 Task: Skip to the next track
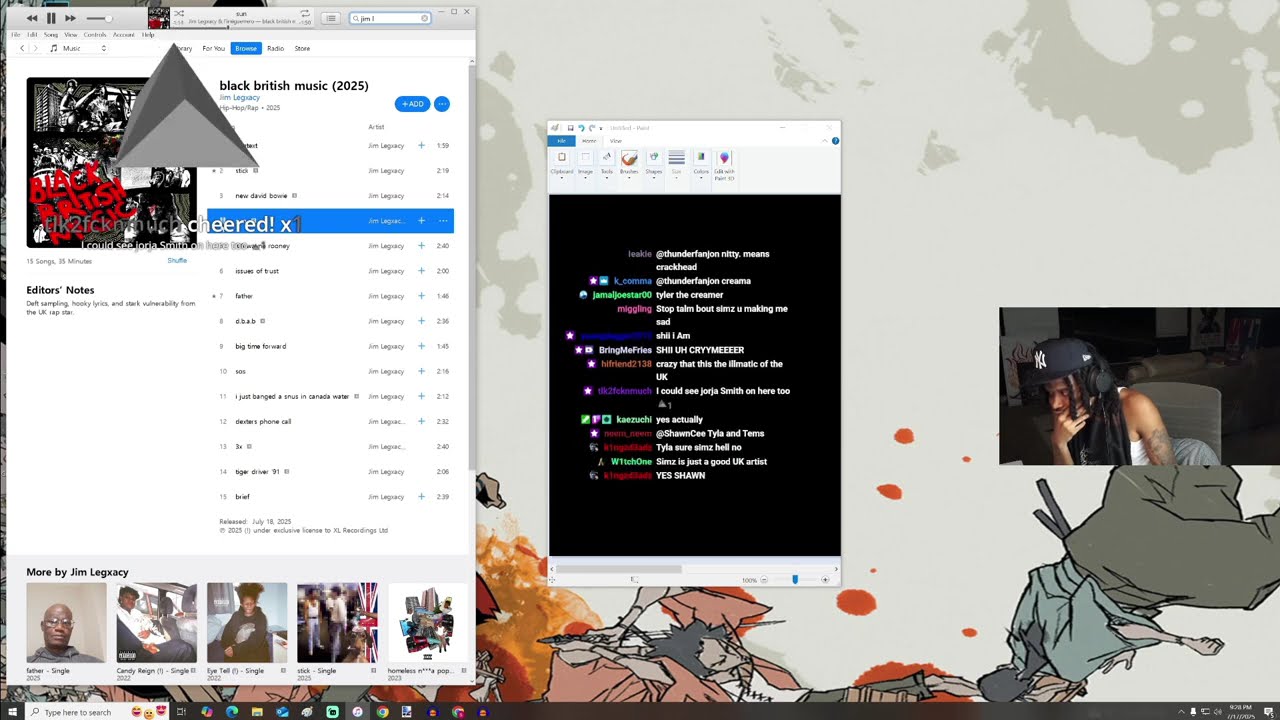click(70, 18)
